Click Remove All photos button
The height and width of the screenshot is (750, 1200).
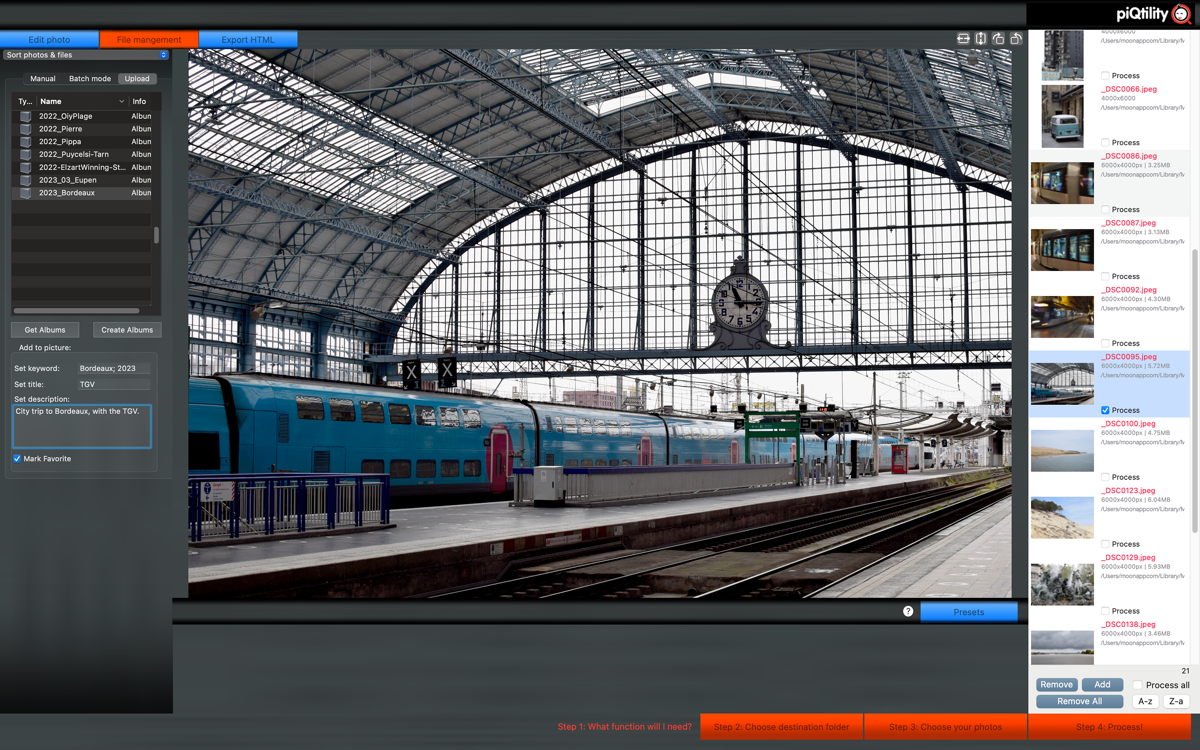[1080, 701]
